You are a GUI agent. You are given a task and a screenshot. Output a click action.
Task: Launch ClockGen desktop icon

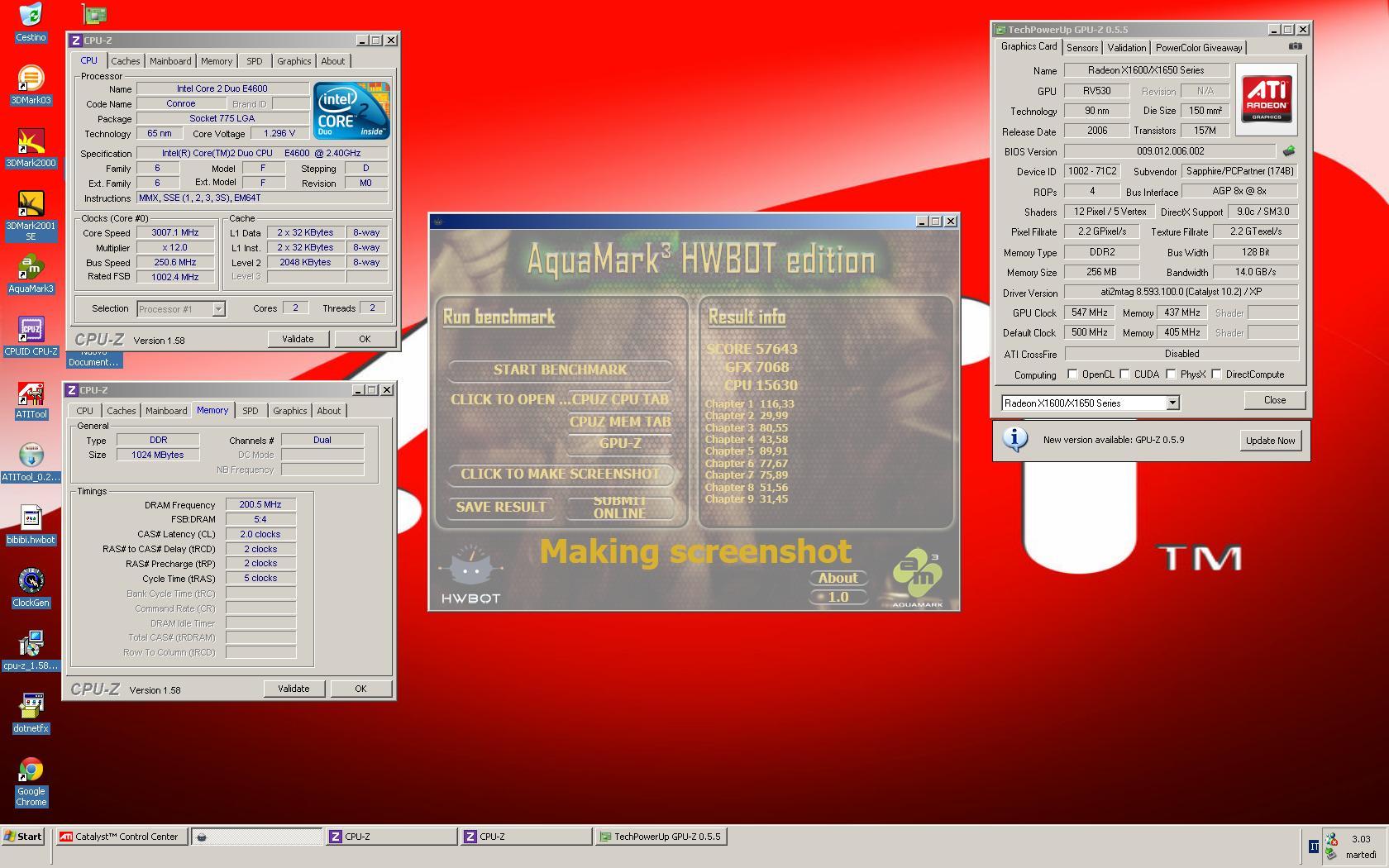coord(31,589)
